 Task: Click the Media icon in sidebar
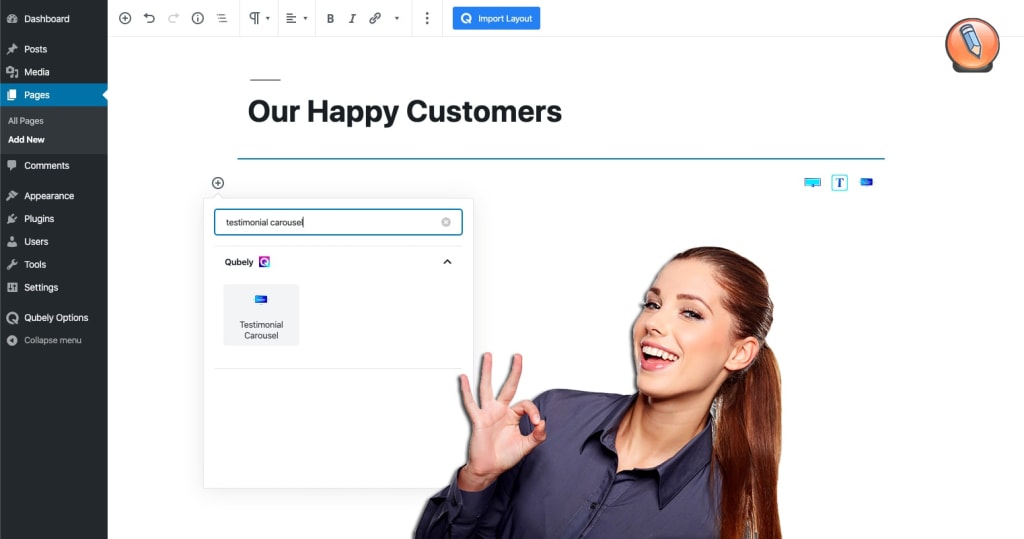coord(12,72)
